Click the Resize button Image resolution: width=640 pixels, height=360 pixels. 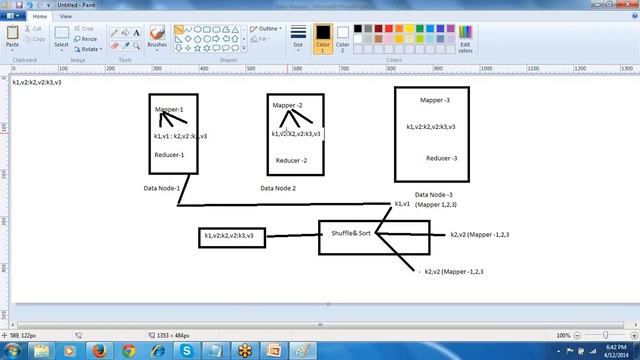pos(86,39)
